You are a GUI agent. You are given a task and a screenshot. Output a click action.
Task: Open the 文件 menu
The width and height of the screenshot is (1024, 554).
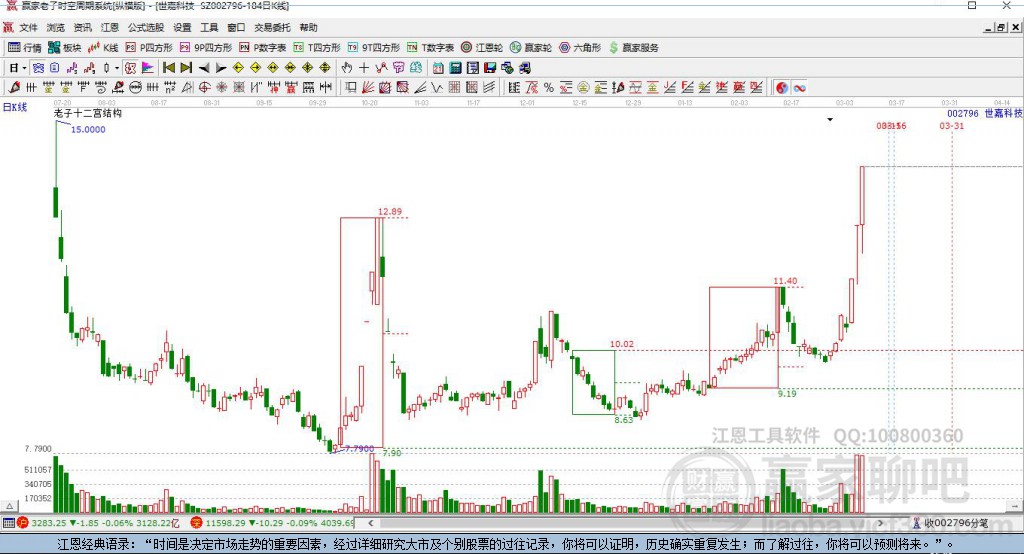point(28,27)
